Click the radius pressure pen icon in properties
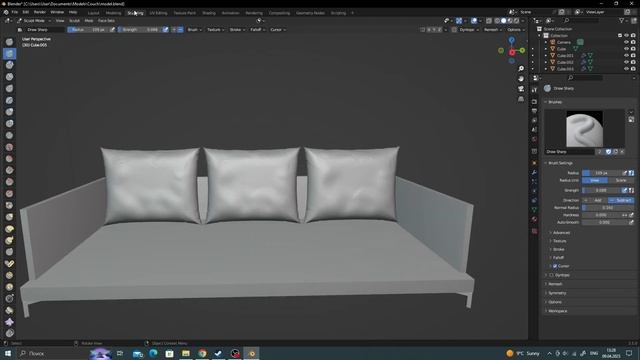This screenshot has width=640, height=360. pyautogui.click(x=624, y=173)
